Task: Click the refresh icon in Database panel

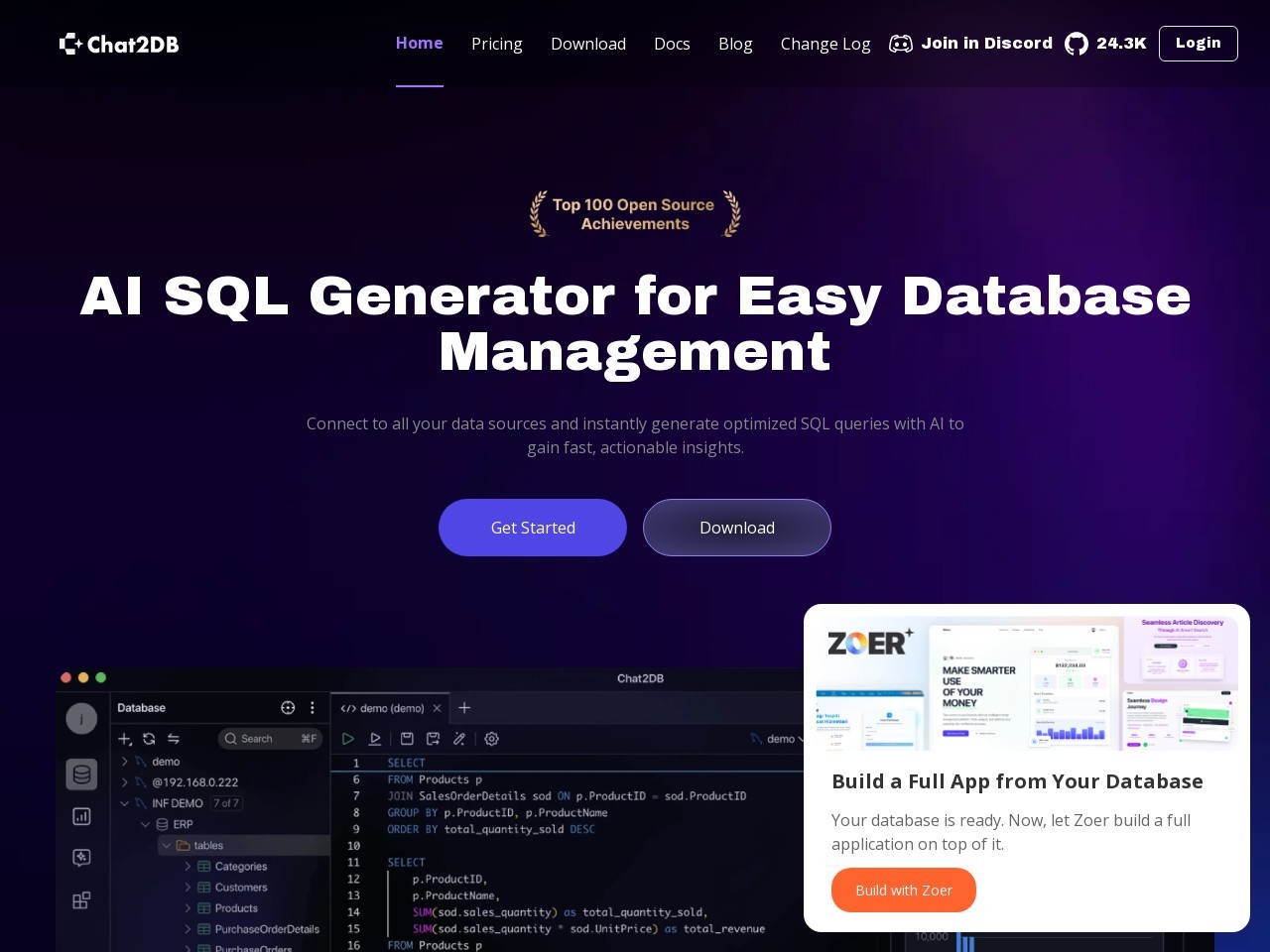Action: (x=149, y=739)
